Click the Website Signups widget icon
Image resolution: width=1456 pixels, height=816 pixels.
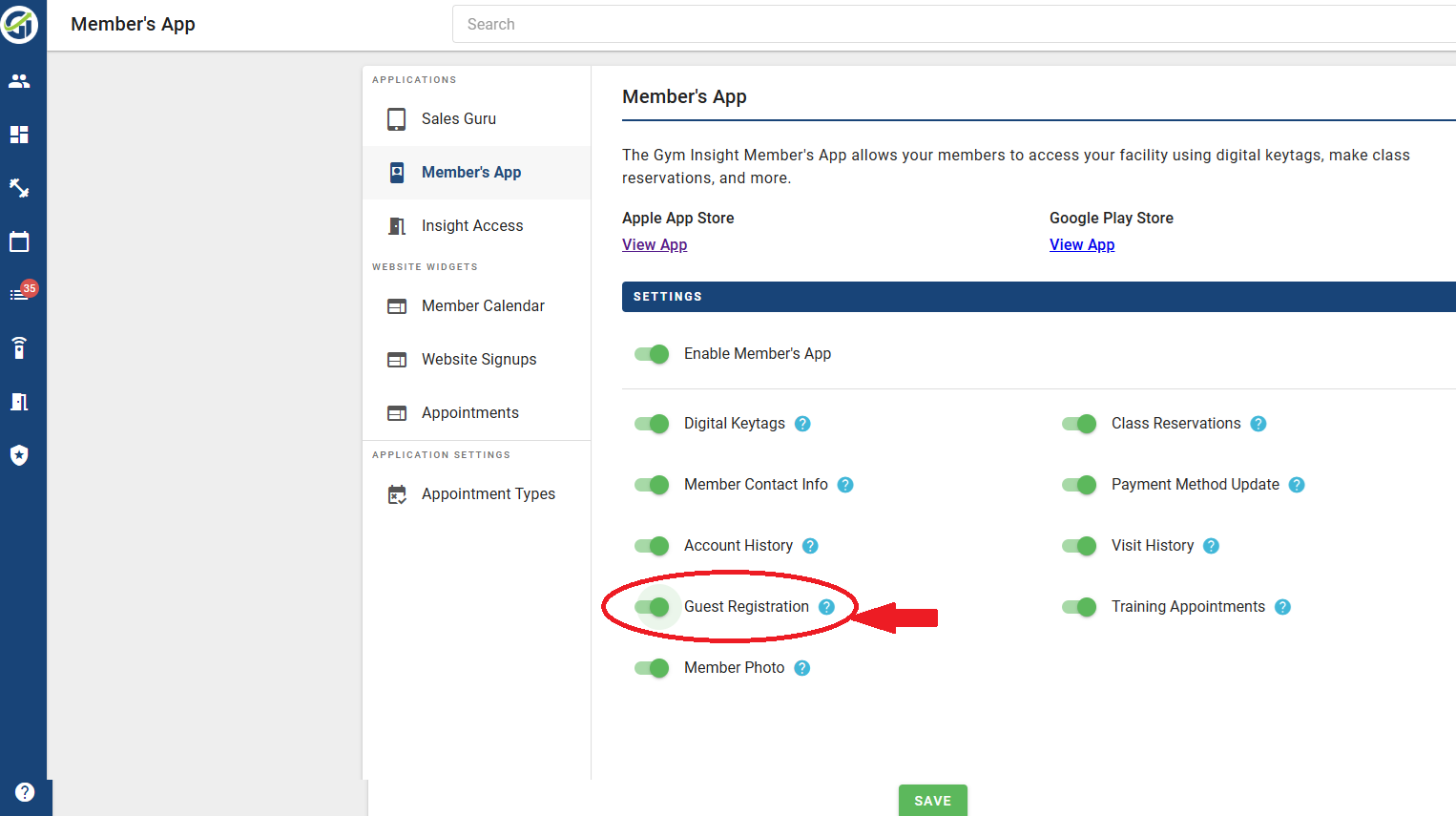pos(396,360)
